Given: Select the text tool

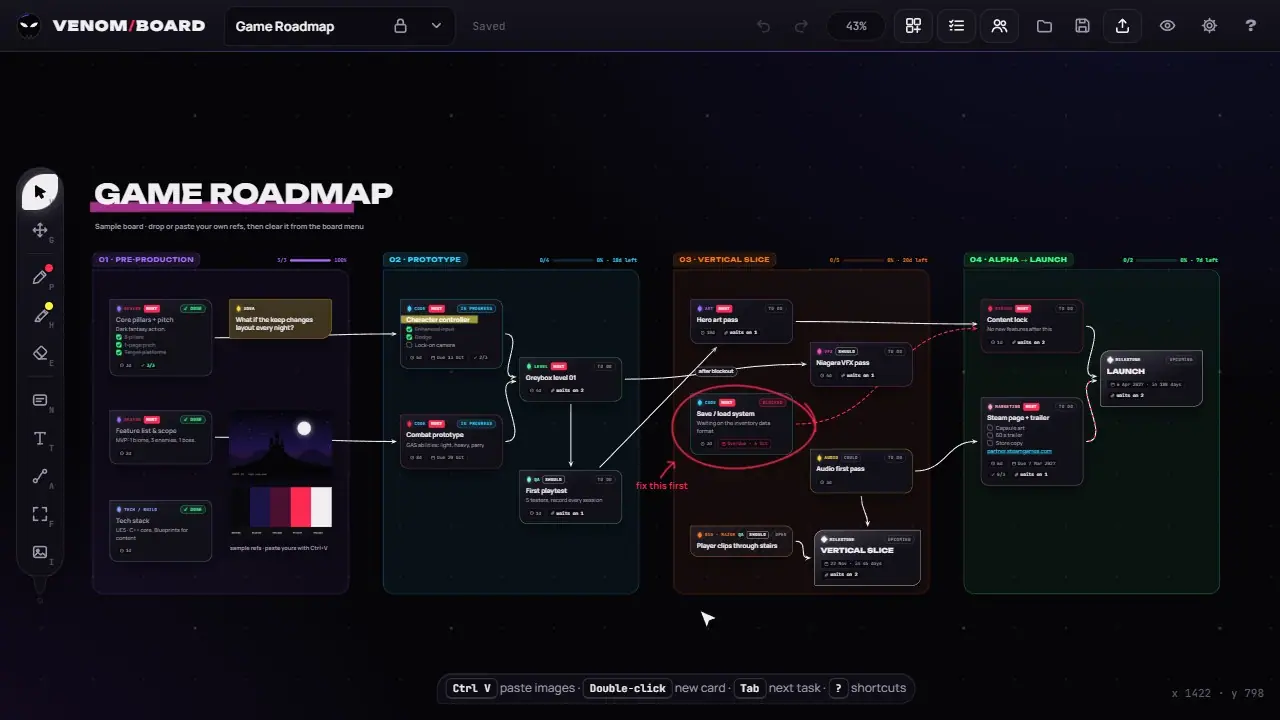Looking at the screenshot, I should click(40, 438).
